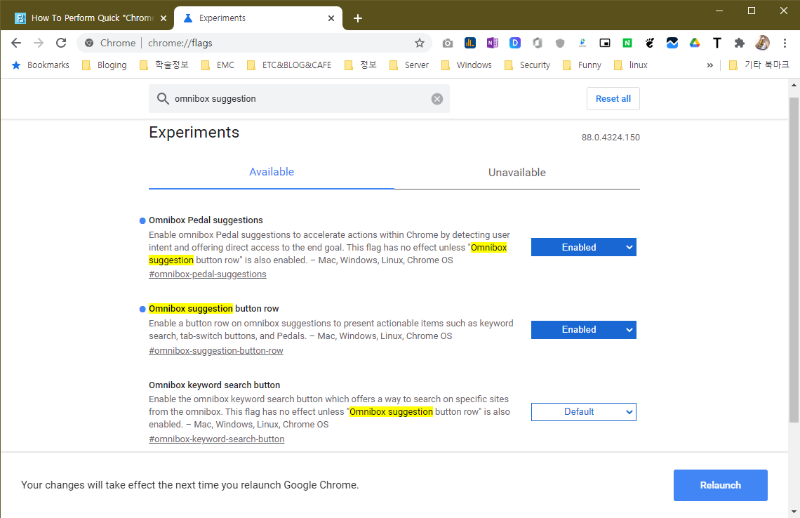Screen dimensions: 800x518
Task: Expand Omnibox keyword search button Default dropdown
Action: (x=583, y=412)
